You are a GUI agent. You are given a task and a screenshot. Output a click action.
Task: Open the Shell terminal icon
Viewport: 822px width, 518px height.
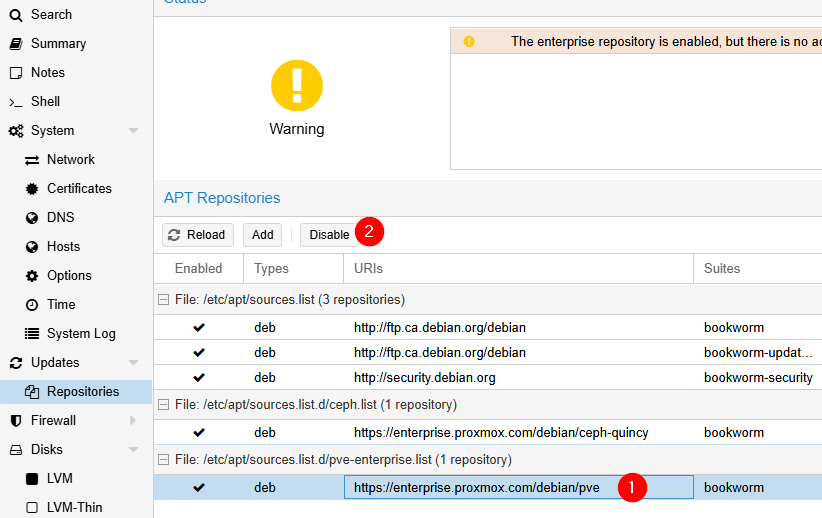pos(15,102)
